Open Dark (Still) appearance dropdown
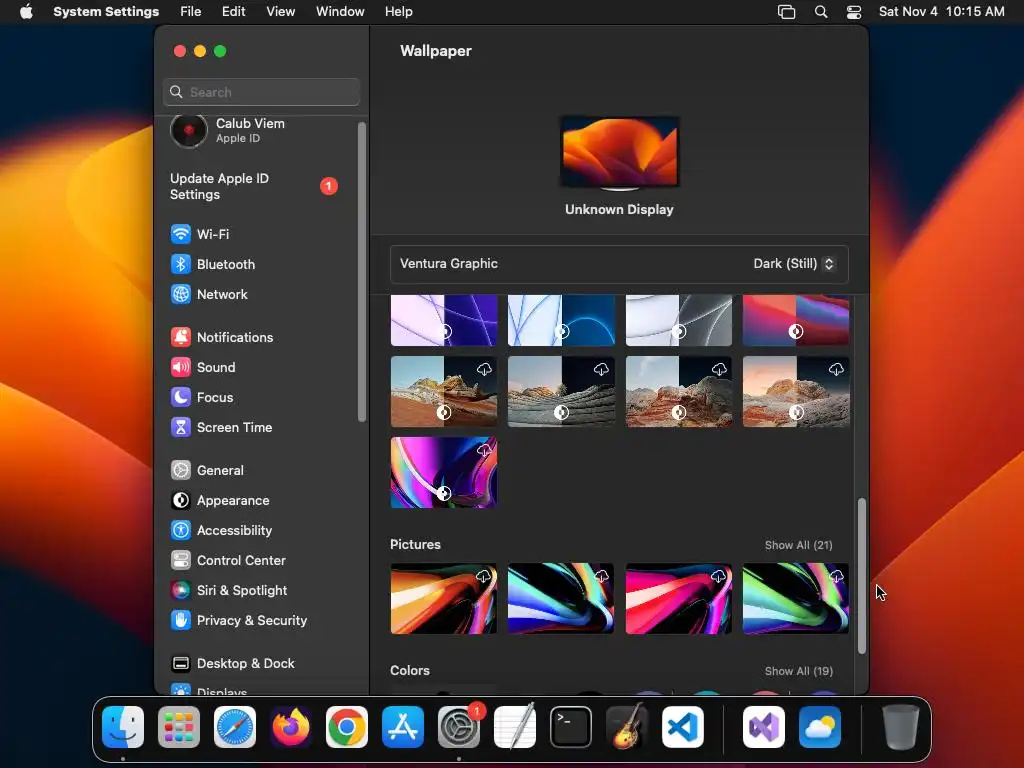 coord(793,264)
